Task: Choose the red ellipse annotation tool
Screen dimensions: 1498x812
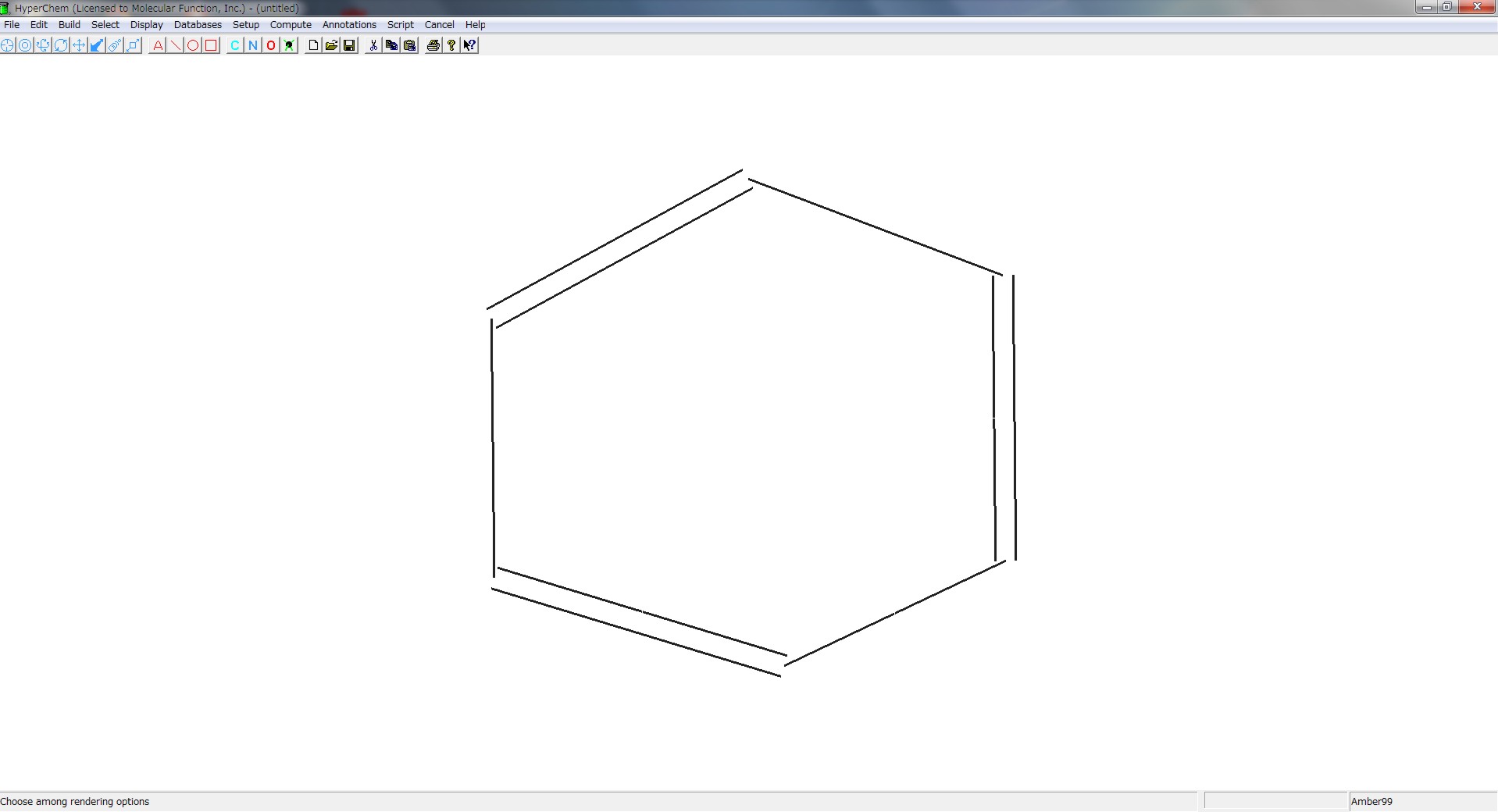Action: [193, 45]
